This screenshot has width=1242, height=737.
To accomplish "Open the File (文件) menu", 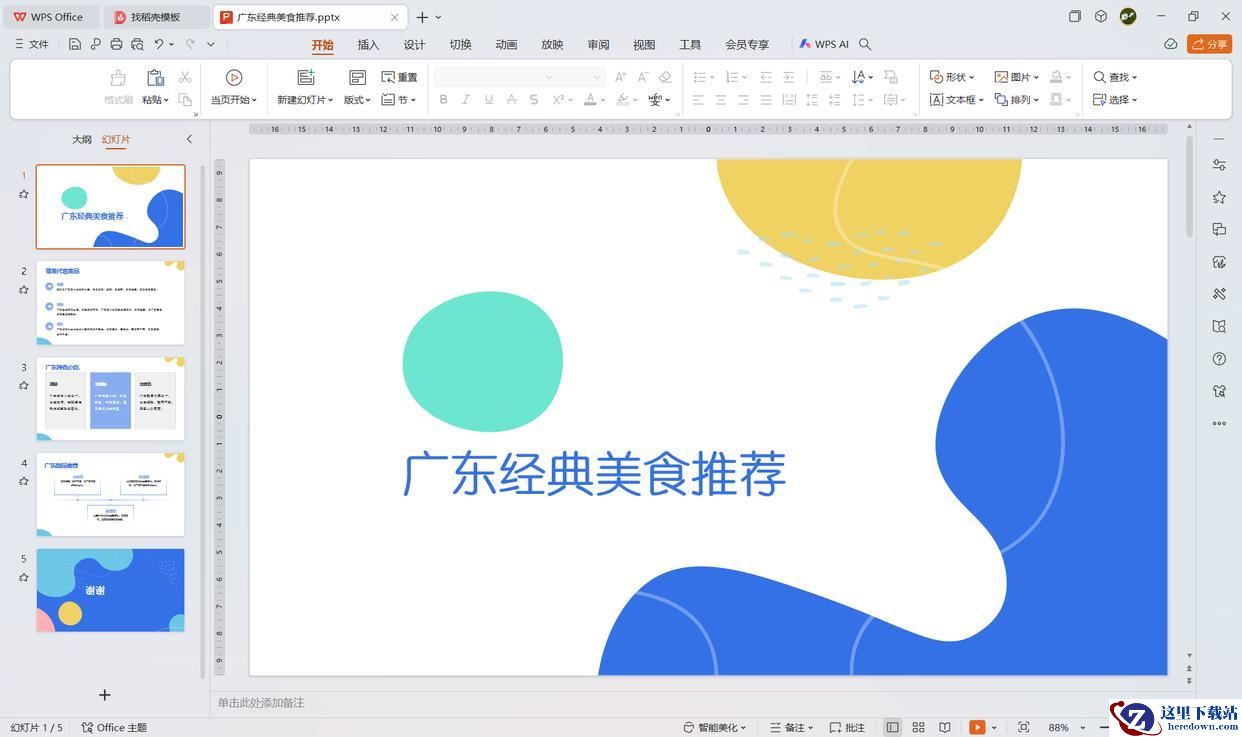I will pyautogui.click(x=32, y=44).
